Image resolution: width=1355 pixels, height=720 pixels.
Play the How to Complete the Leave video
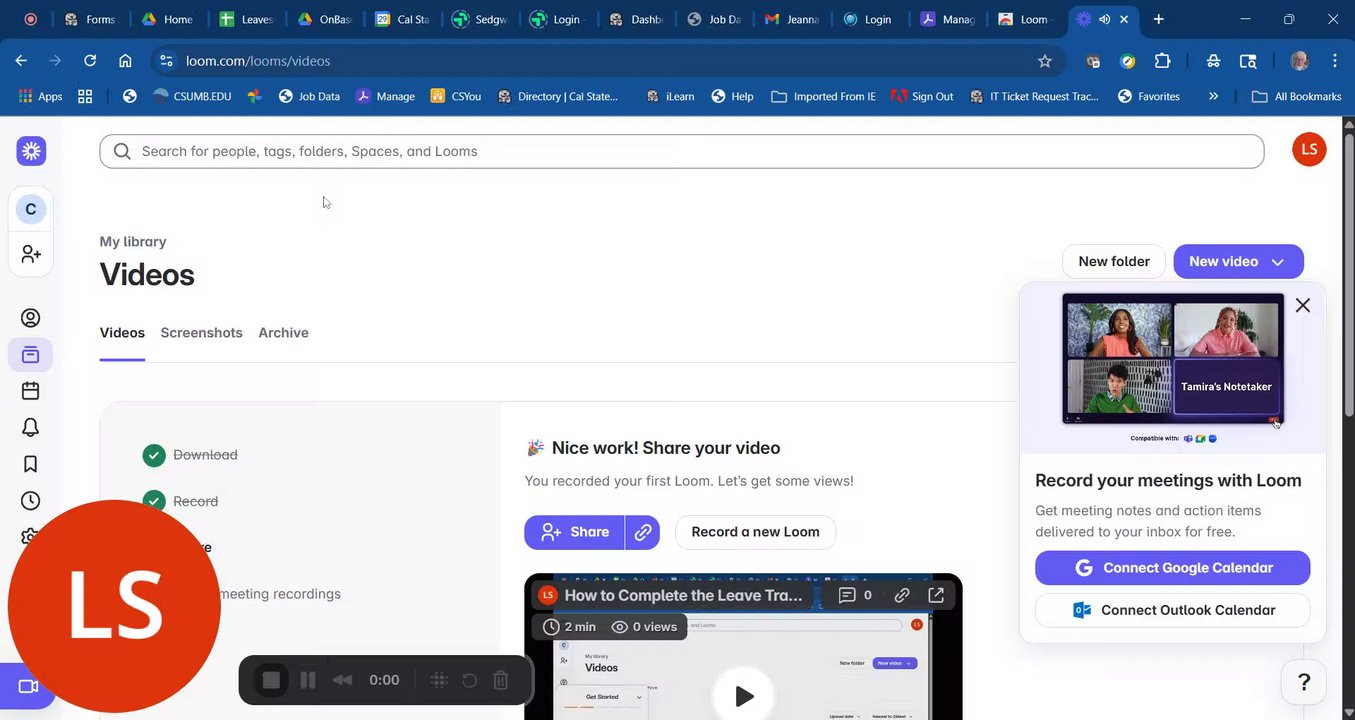pos(744,695)
